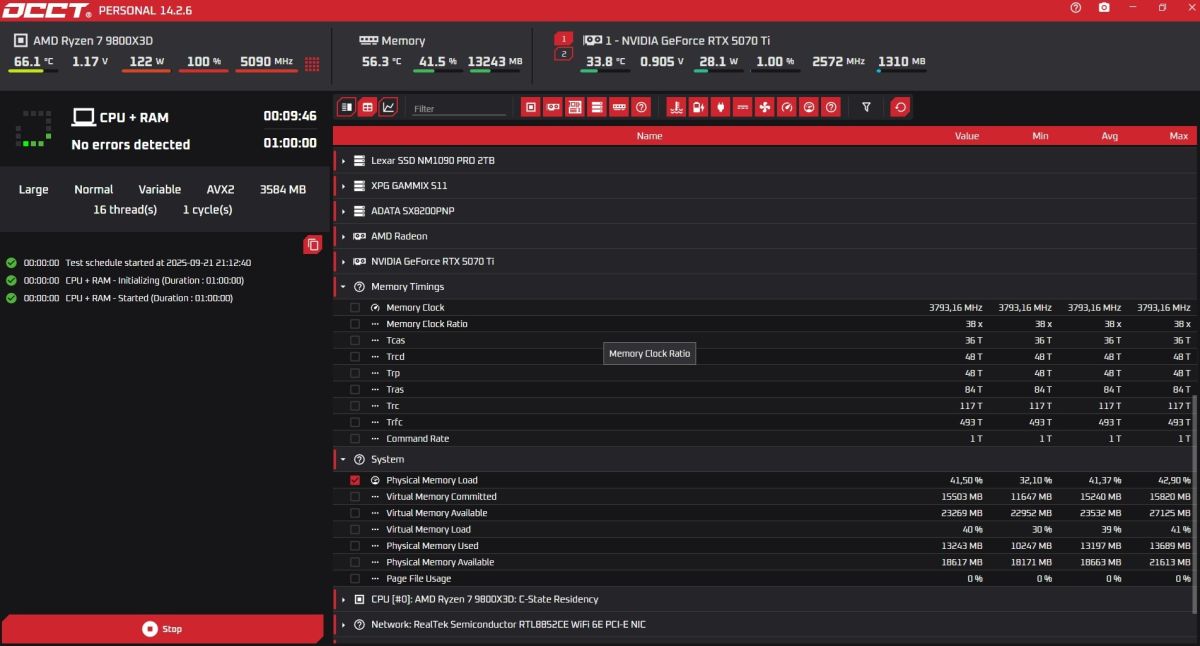
Task: Click the Variable load type setting
Action: tap(160, 190)
